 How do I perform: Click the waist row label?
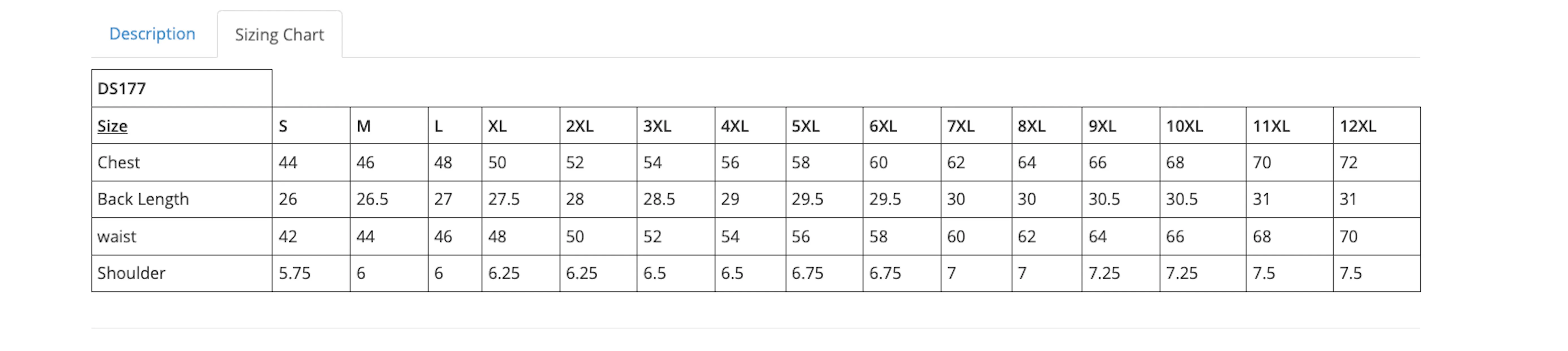click(117, 236)
